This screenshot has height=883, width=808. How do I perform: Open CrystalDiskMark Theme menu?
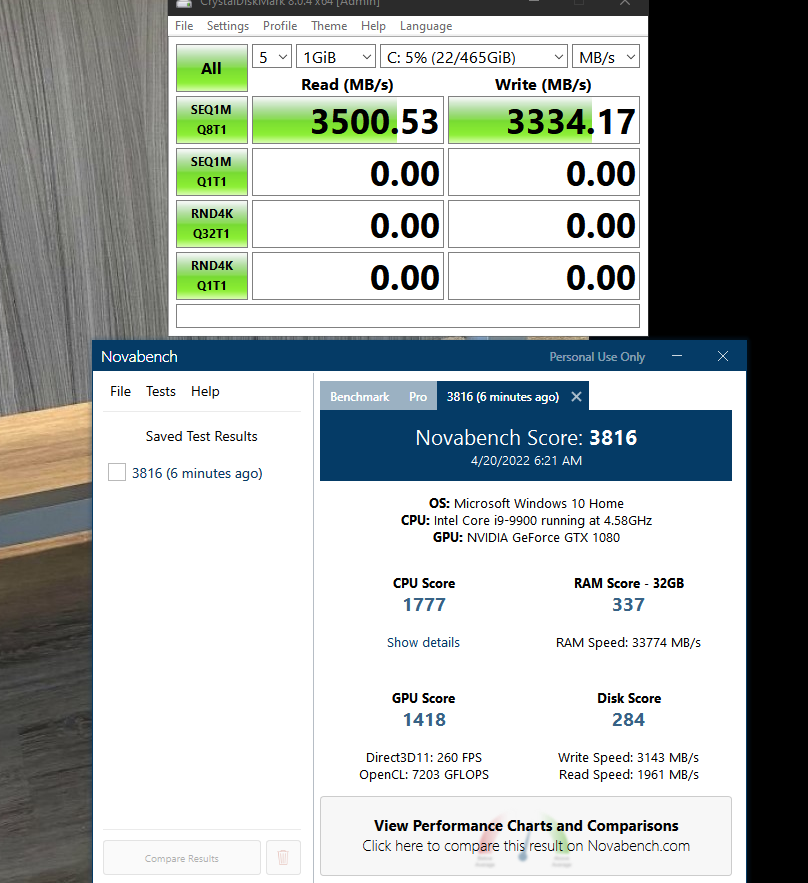coord(329,26)
